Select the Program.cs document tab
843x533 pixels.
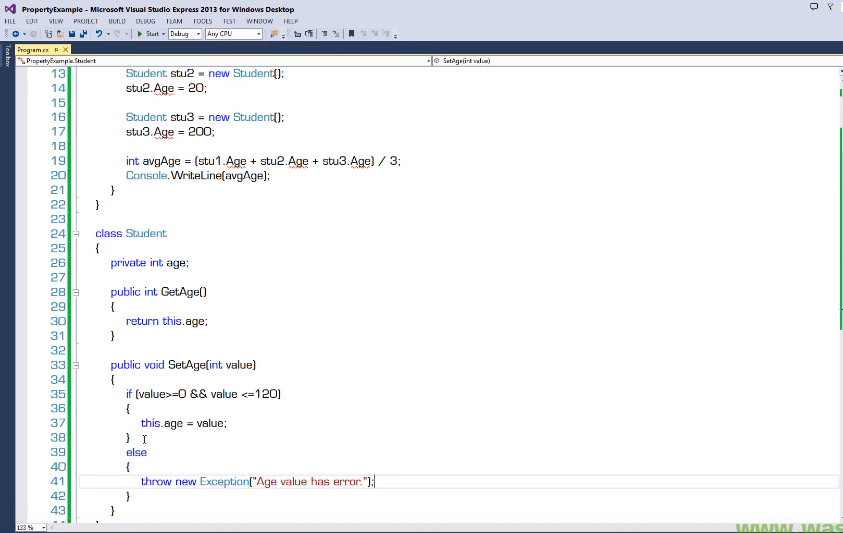click(33, 49)
